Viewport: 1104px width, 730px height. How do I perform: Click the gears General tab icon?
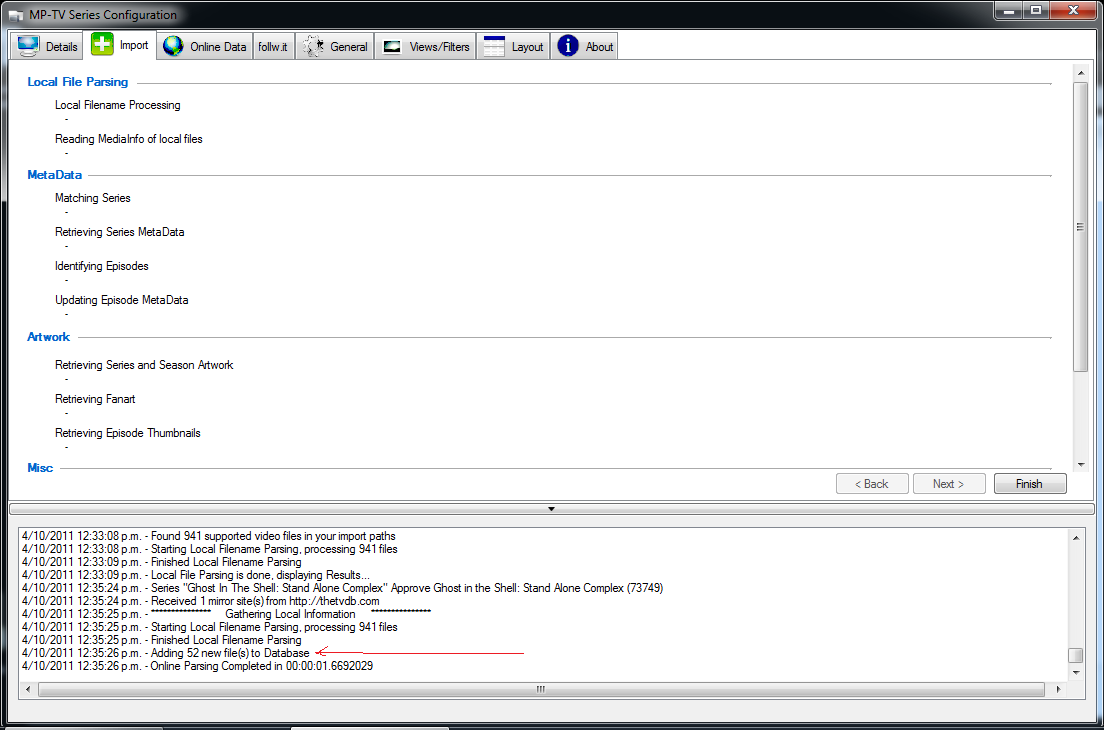pos(313,46)
